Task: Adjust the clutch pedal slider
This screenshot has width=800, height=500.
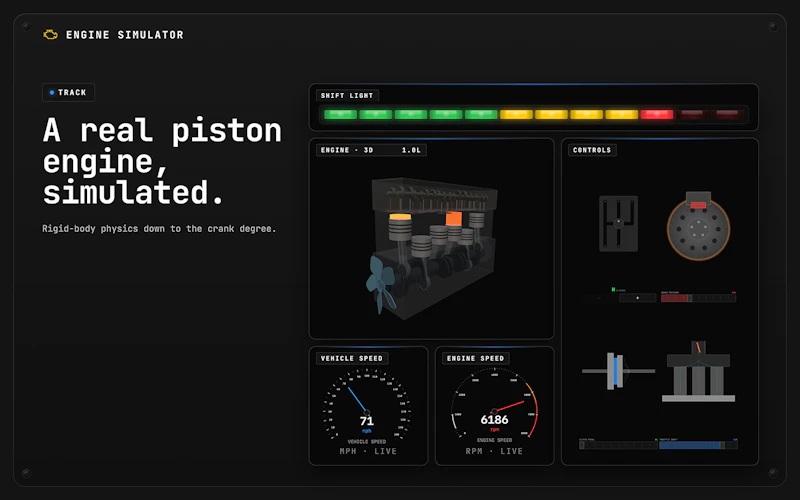Action: [618, 445]
